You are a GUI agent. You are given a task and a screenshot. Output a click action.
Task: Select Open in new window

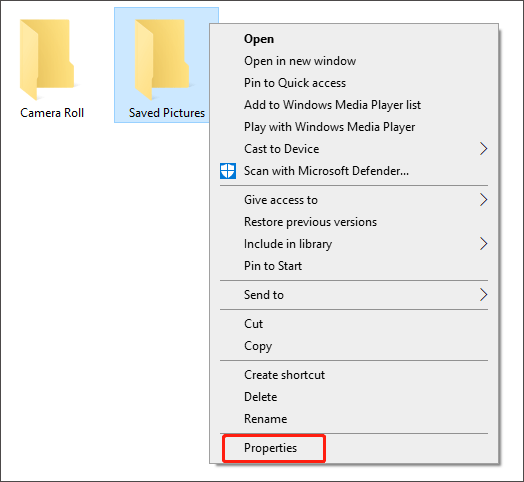click(x=300, y=61)
